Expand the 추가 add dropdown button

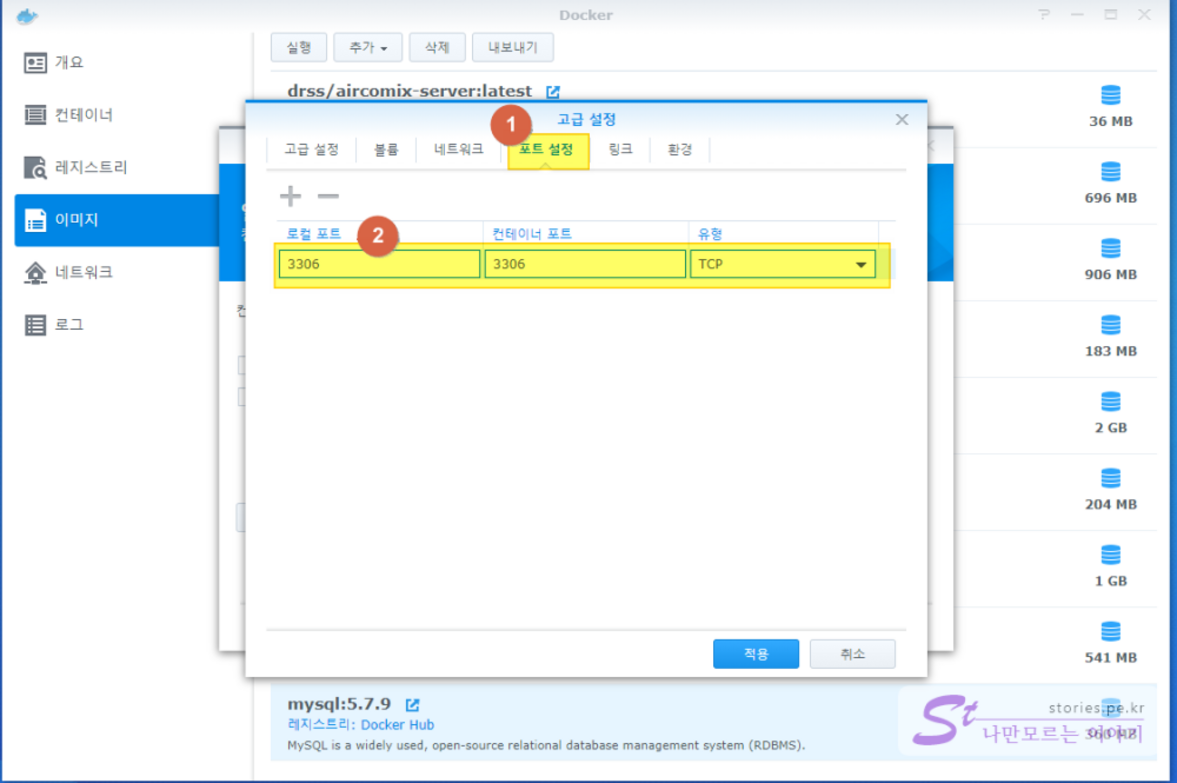368,47
